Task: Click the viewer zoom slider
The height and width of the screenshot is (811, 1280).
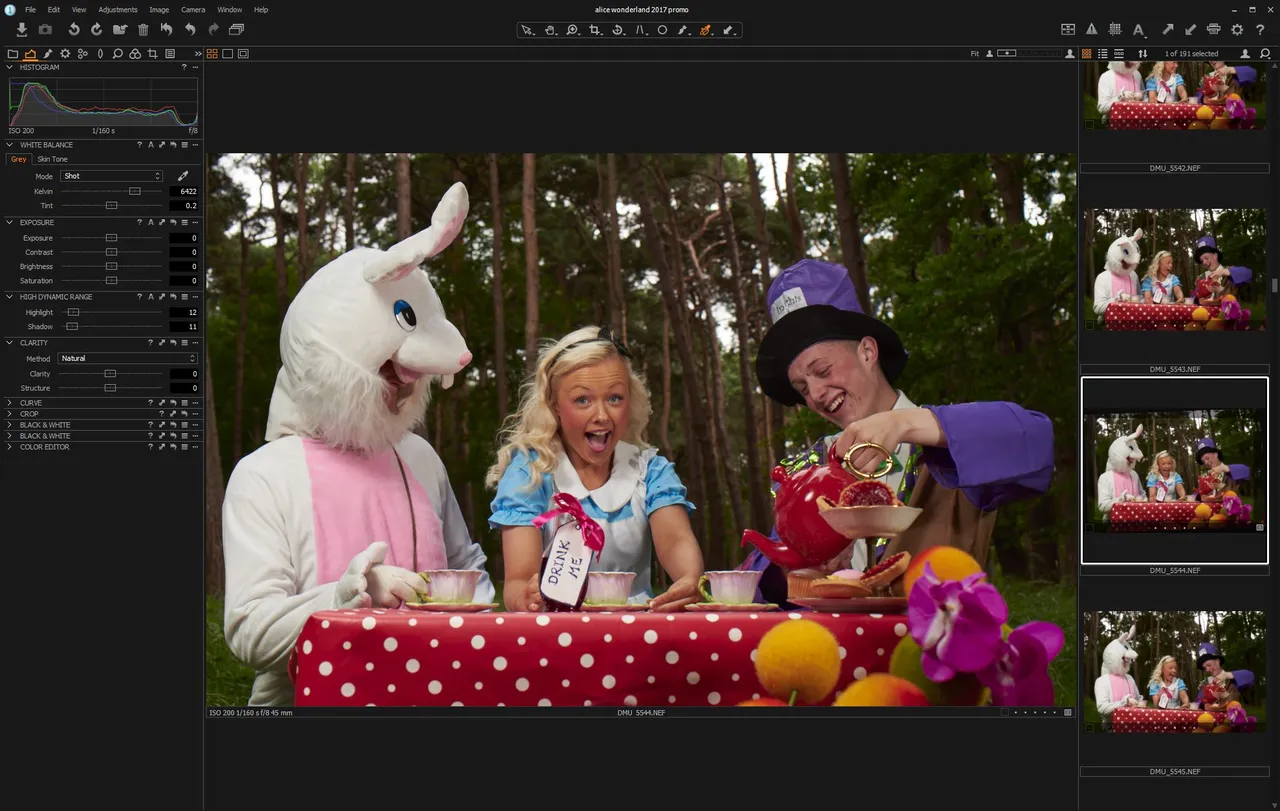Action: pos(1027,53)
